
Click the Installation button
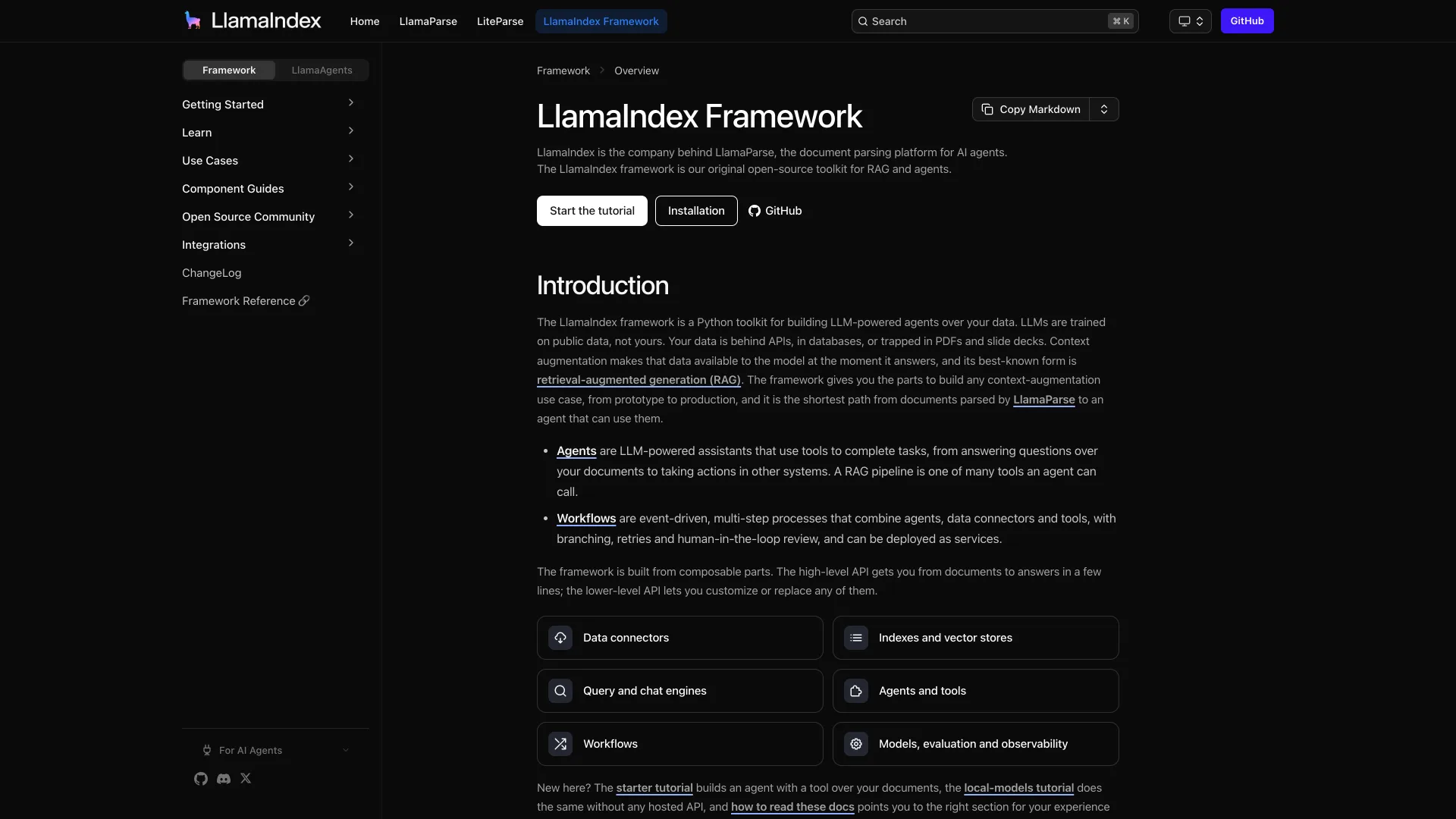coord(696,211)
